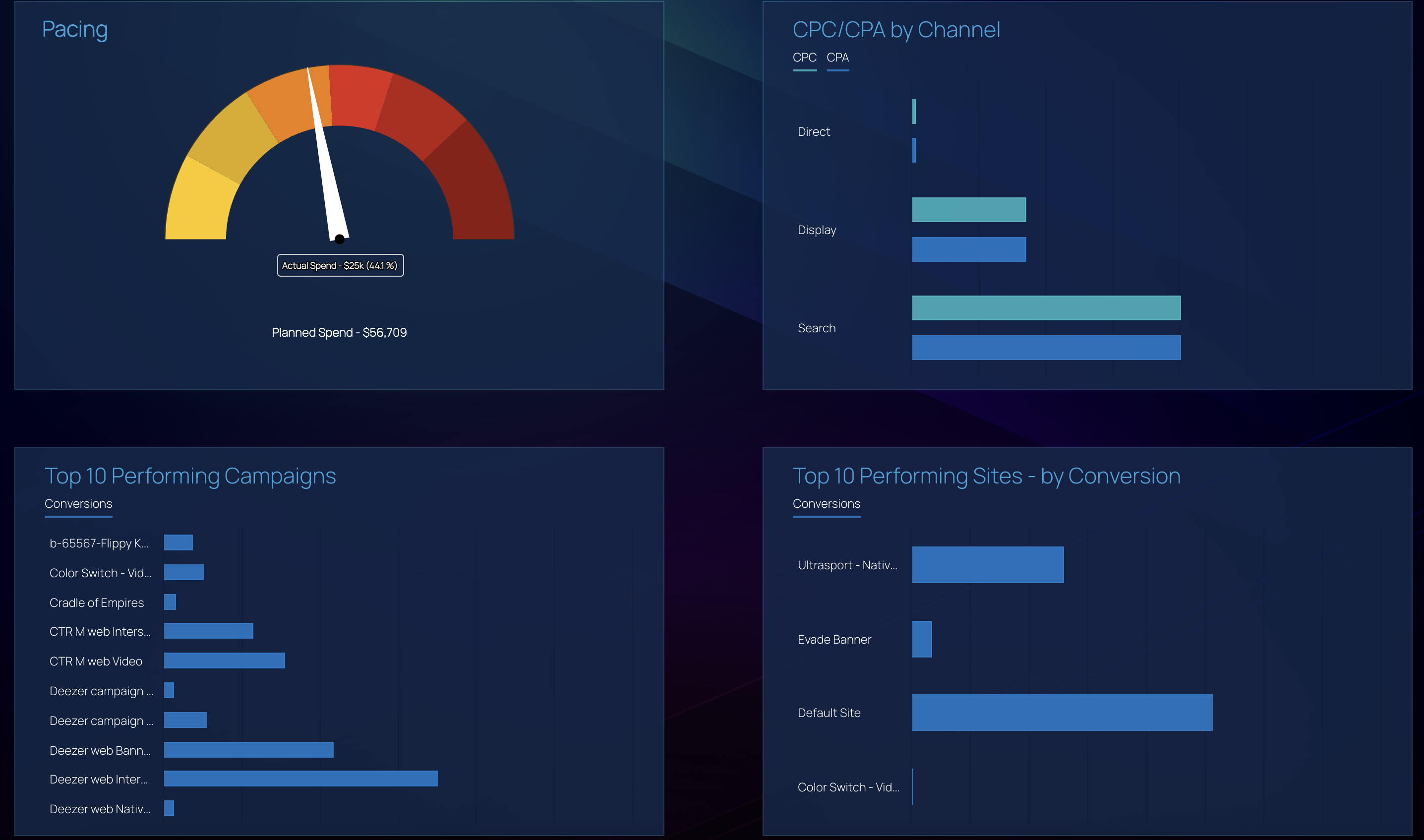Click the Conversions label under Top 10 Performing Campaigns

[x=78, y=503]
